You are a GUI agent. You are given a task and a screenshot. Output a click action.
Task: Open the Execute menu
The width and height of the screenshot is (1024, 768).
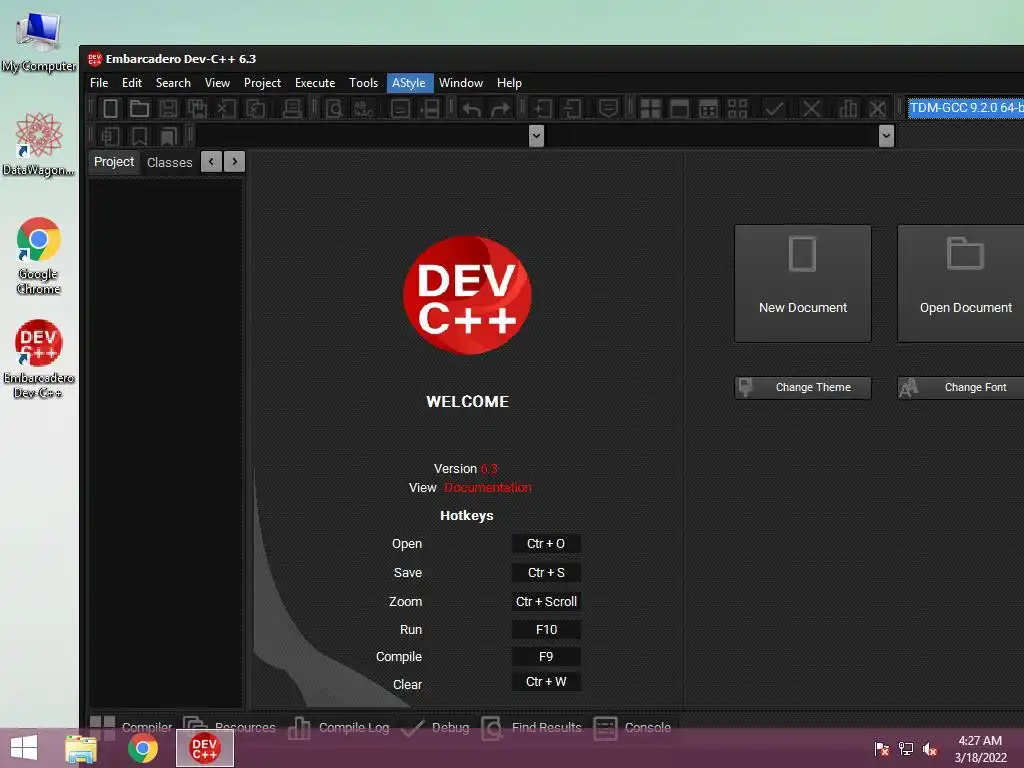coord(315,83)
